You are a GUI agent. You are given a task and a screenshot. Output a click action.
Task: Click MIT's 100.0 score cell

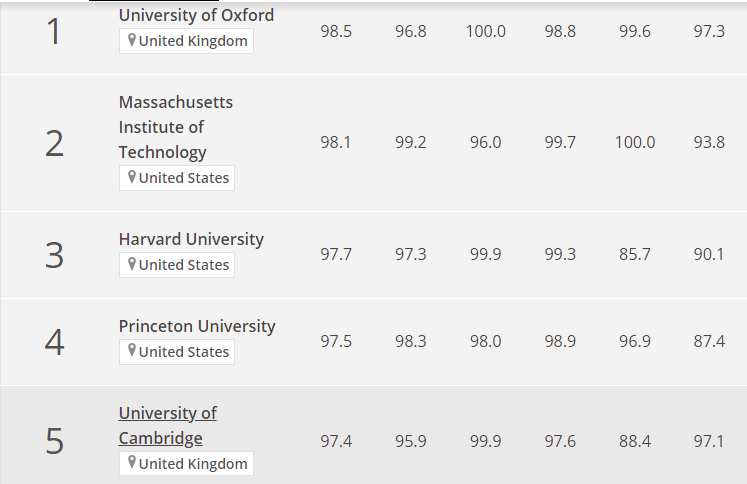point(635,142)
